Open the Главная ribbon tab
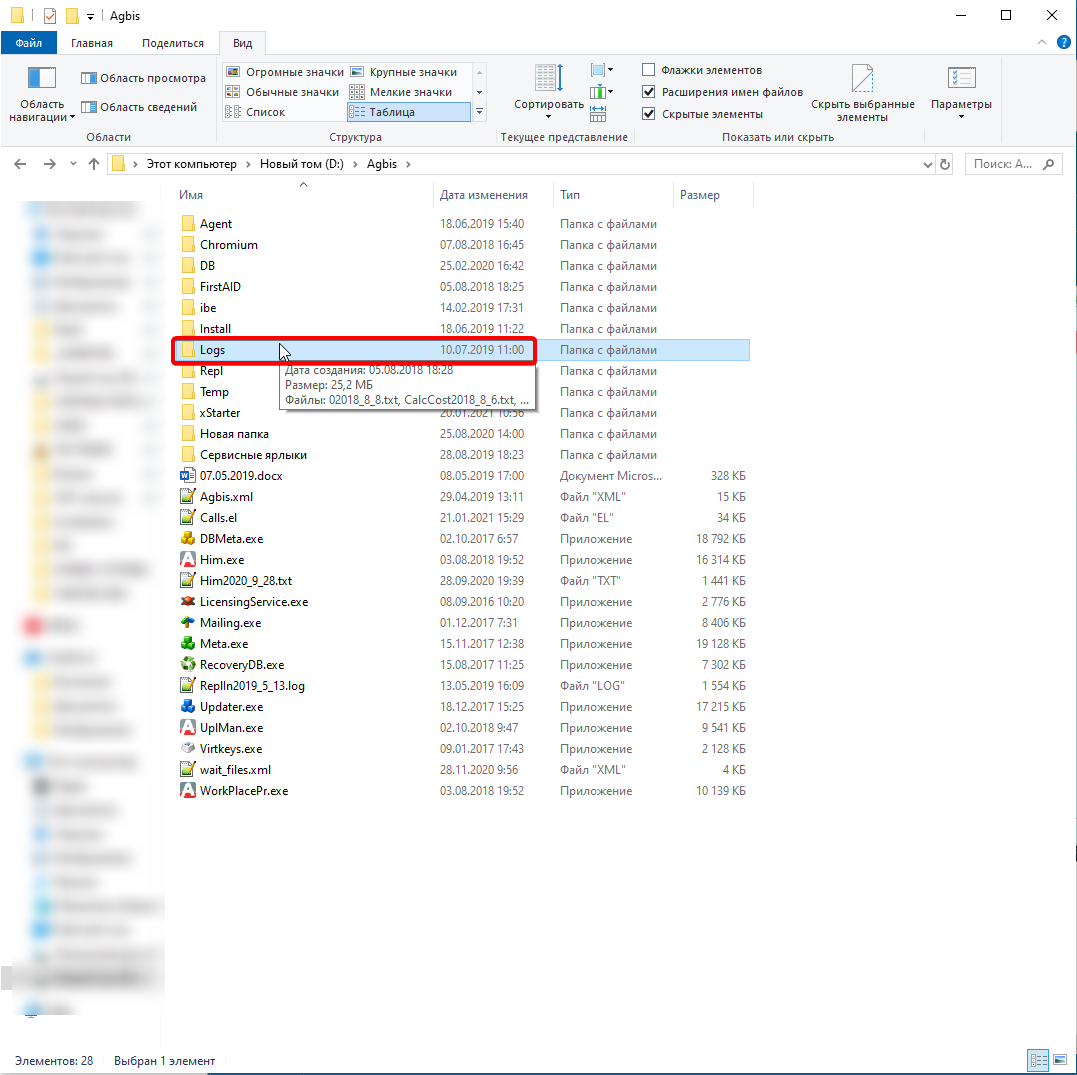The width and height of the screenshot is (1077, 1075). (91, 43)
